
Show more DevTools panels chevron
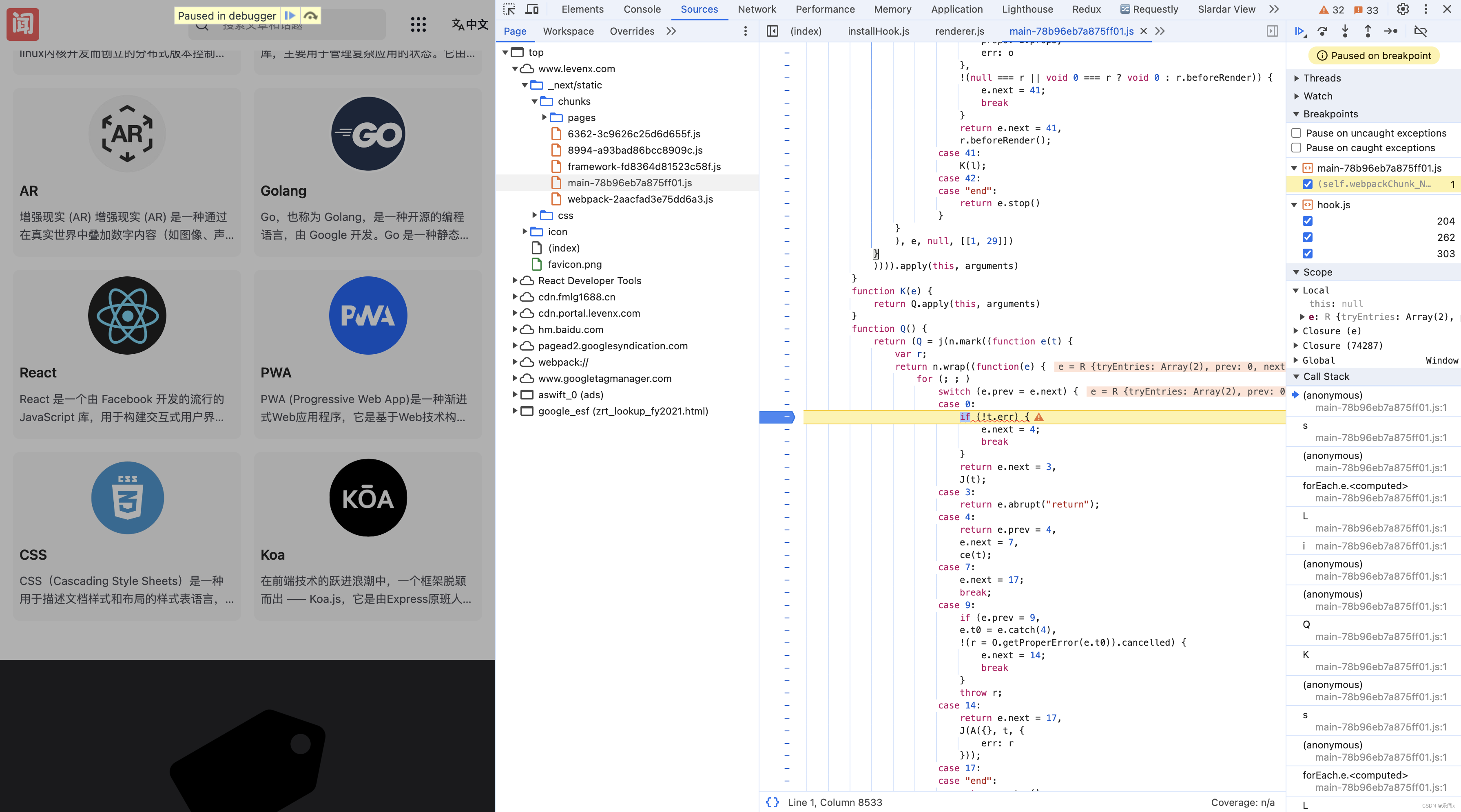pyautogui.click(x=1274, y=9)
